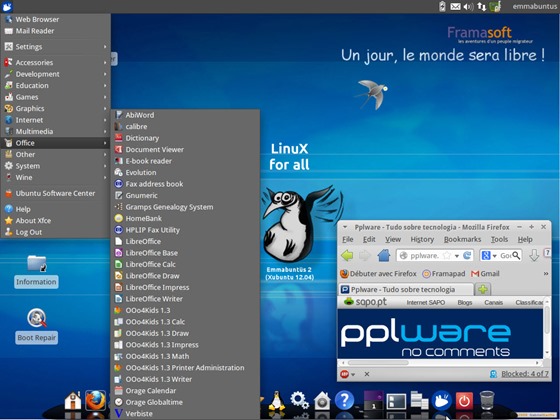Screen dimensions: 560x420
Task: Click the volume icon in top panel
Action: click(468, 6)
